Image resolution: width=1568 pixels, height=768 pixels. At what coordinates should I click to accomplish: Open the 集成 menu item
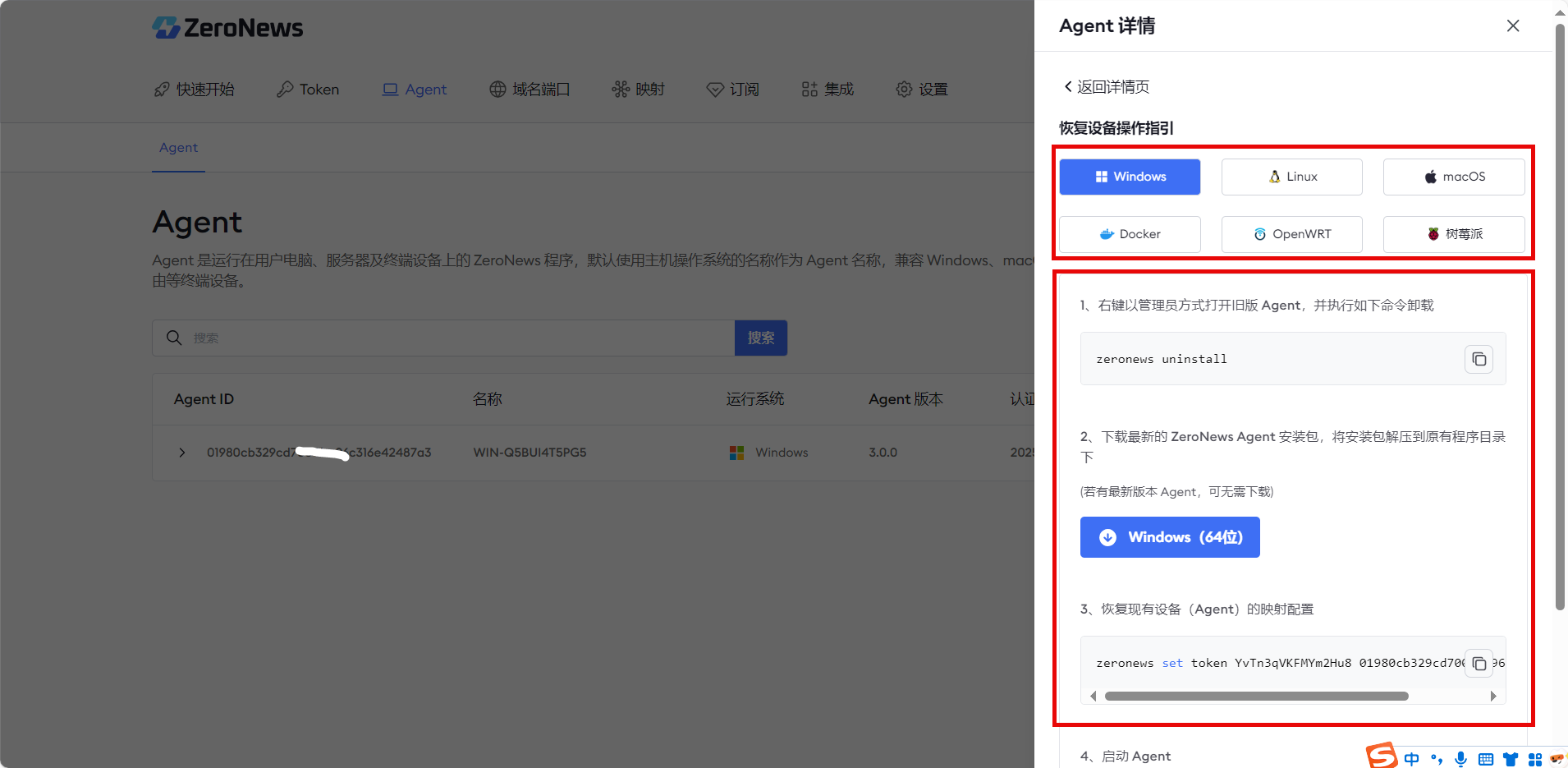(828, 90)
